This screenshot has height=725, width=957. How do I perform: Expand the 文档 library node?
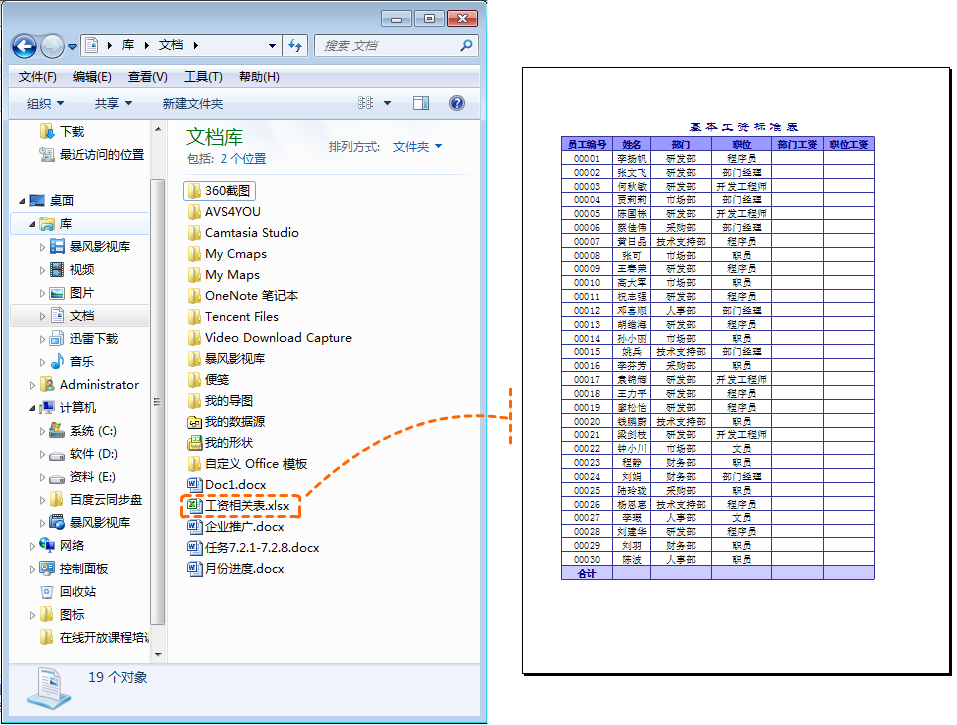pos(42,316)
